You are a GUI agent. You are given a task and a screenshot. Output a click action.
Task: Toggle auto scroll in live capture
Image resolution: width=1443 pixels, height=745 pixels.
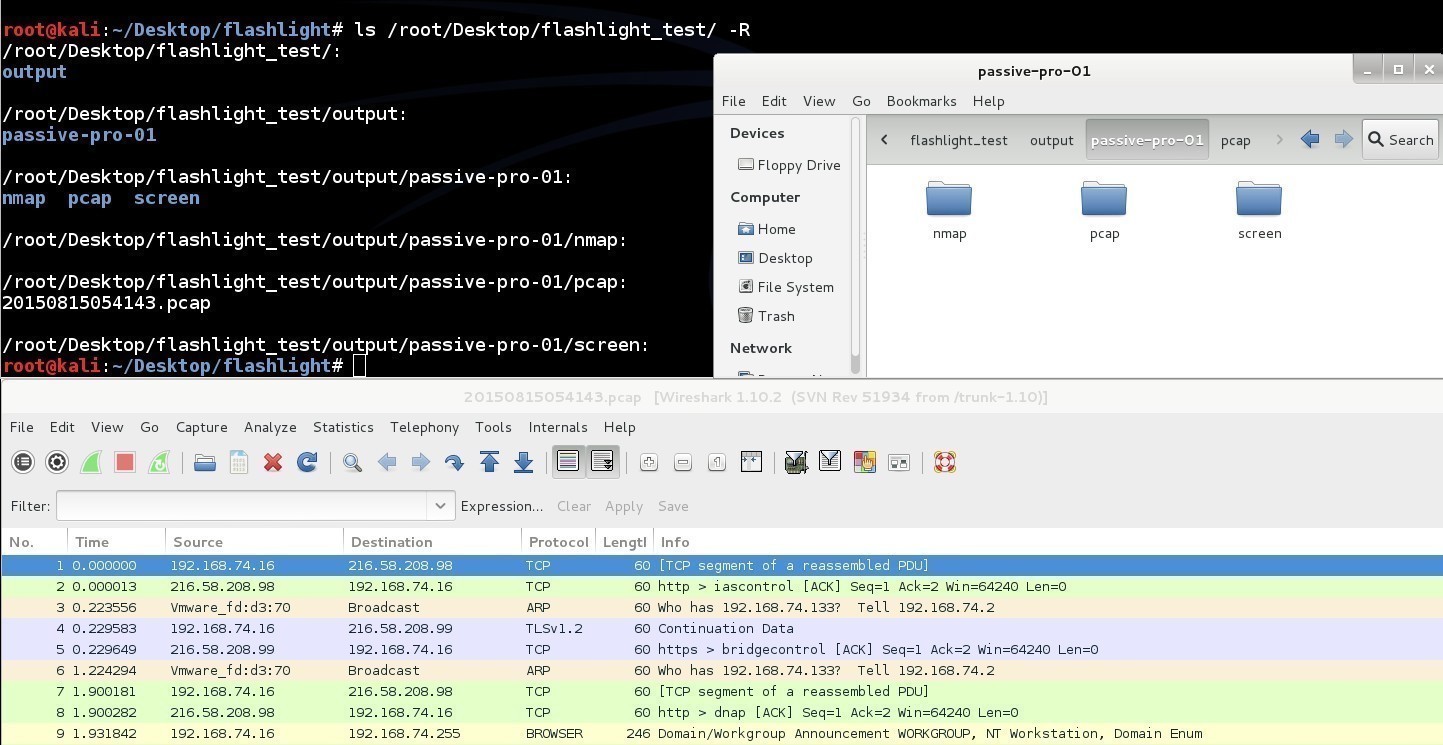602,462
